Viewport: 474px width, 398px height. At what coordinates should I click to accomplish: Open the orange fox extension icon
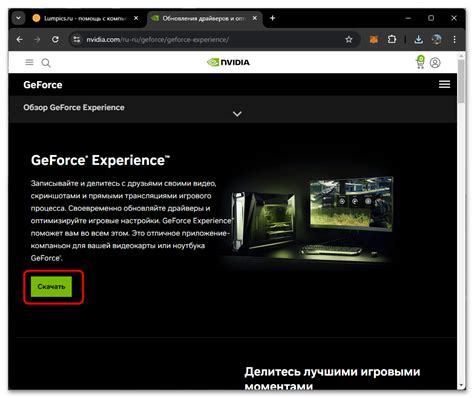point(374,39)
